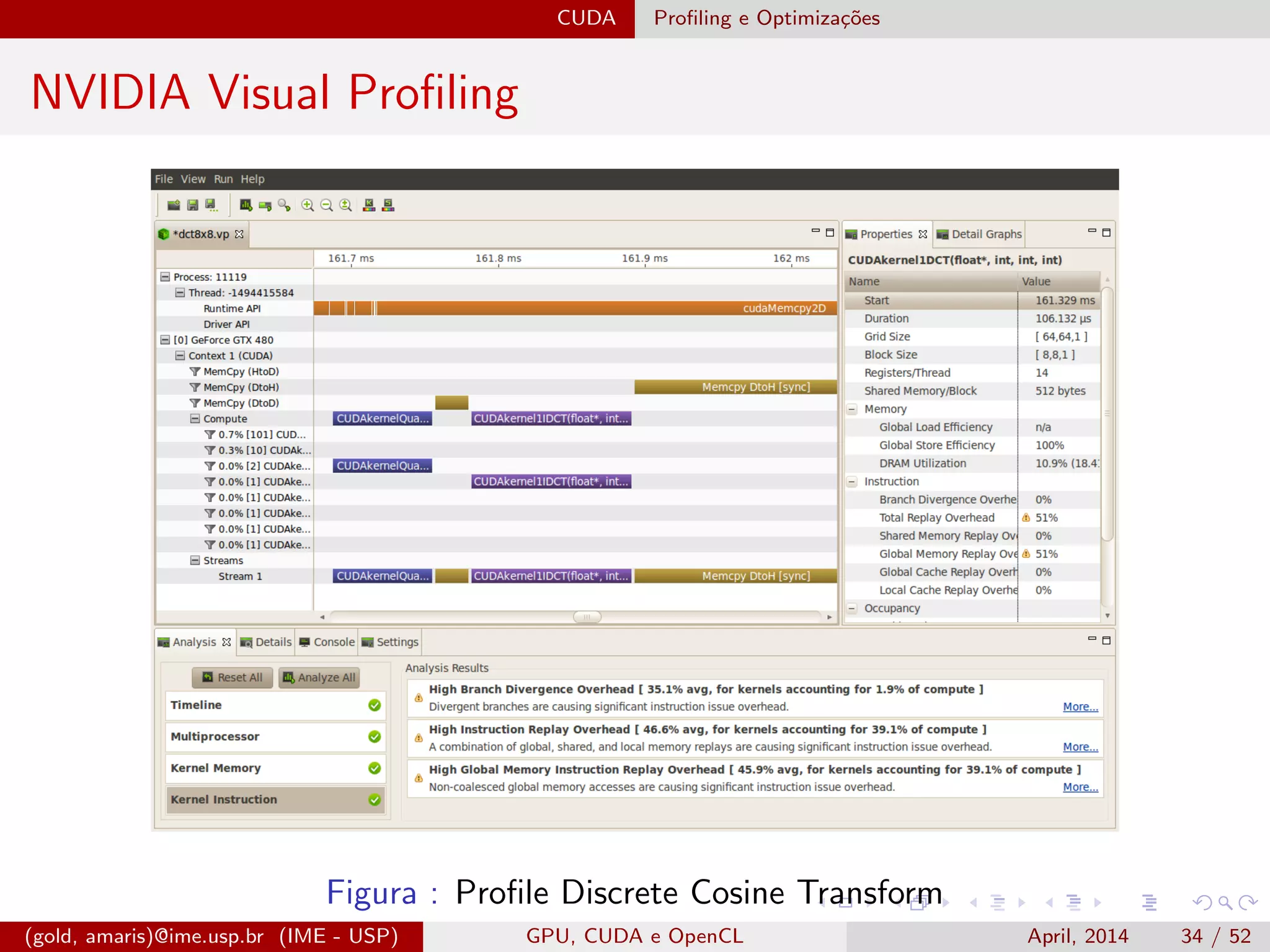Screen dimensions: 1270x952
Task: Open More link for Global Memory Replay
Action: (1080, 787)
